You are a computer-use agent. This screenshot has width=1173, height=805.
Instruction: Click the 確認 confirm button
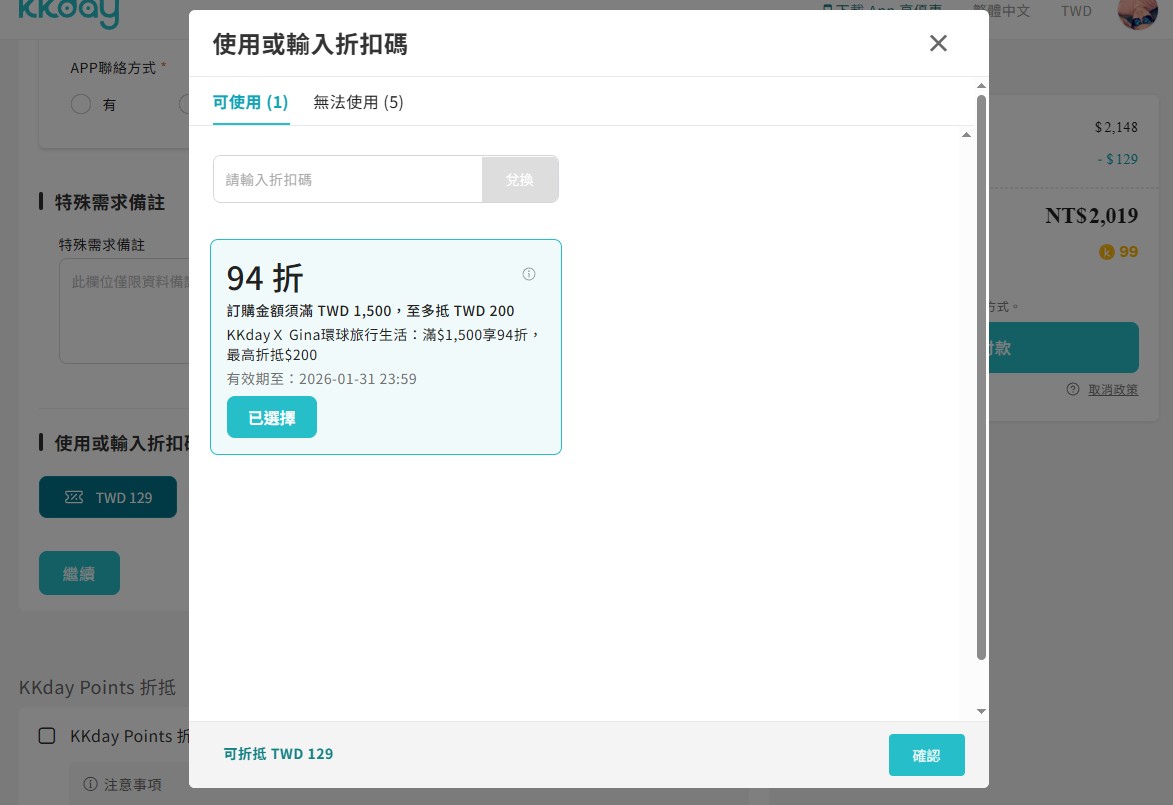click(926, 755)
